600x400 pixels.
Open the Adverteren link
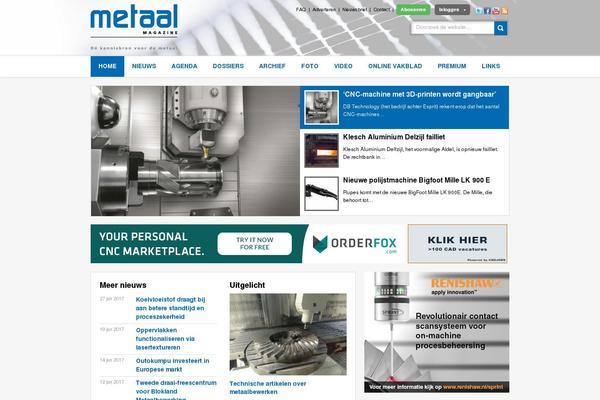(x=324, y=9)
